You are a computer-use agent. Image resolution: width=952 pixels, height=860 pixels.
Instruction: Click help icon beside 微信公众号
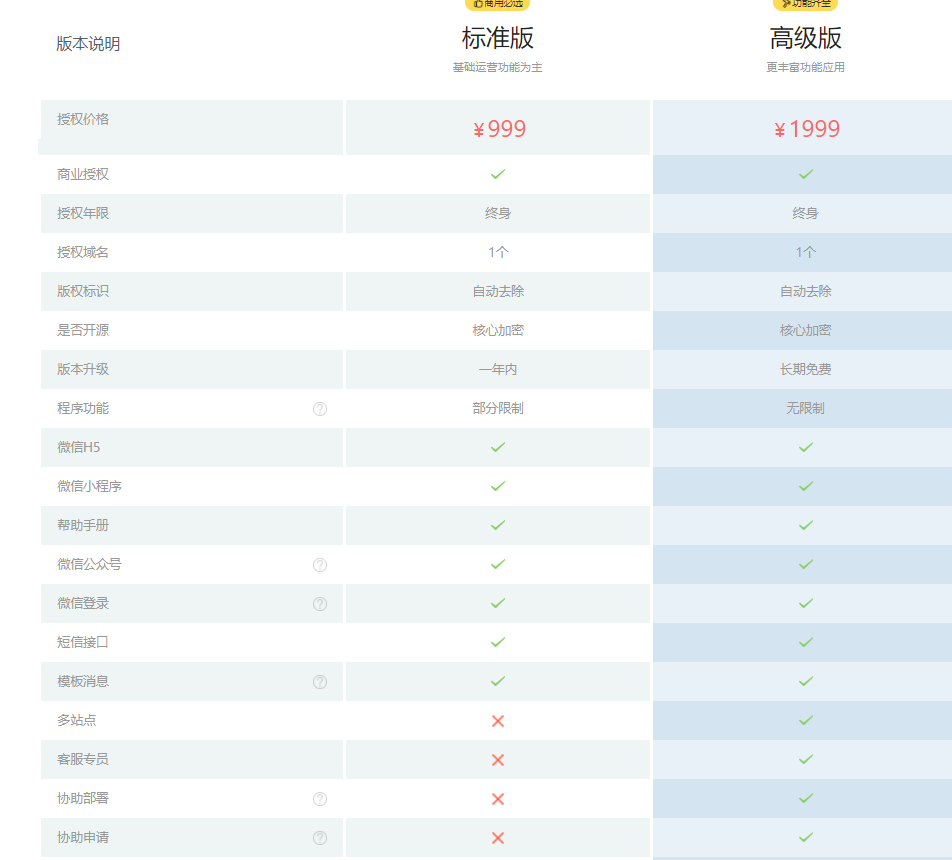point(320,565)
